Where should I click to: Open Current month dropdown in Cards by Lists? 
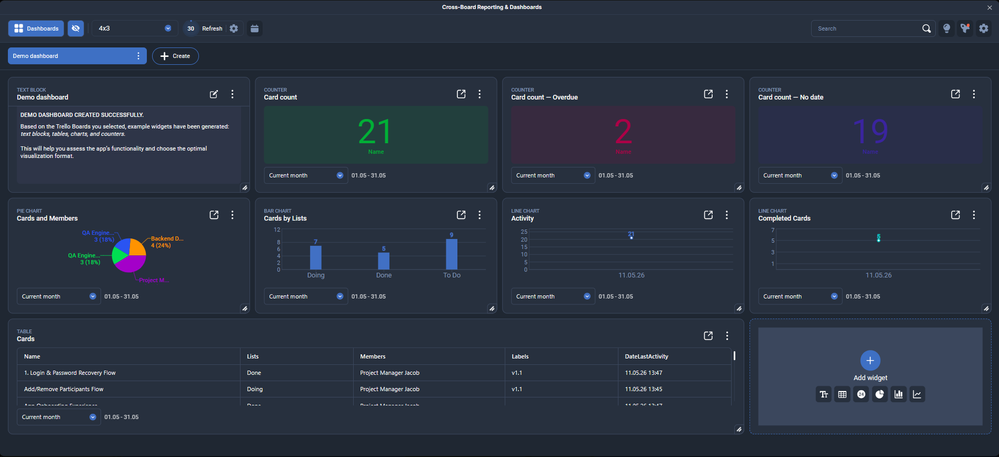(x=306, y=296)
